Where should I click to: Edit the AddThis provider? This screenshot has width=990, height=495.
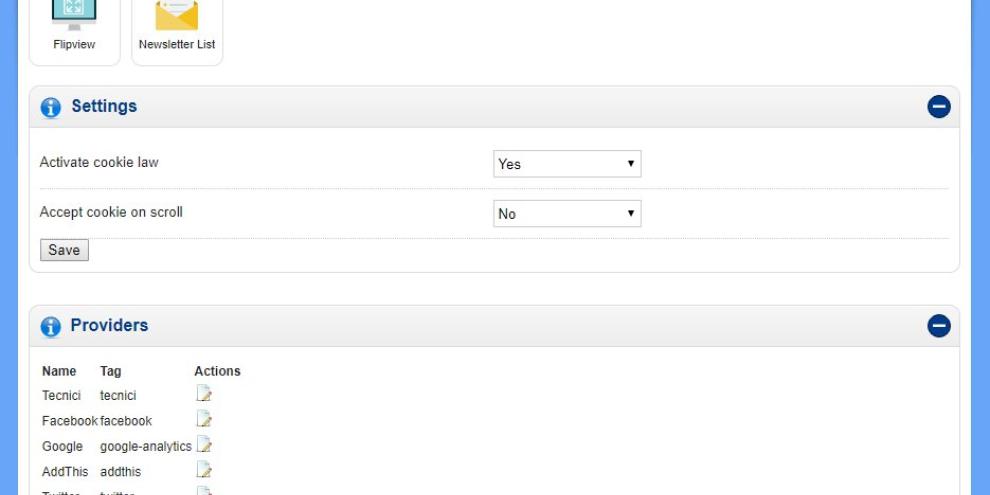click(x=204, y=470)
